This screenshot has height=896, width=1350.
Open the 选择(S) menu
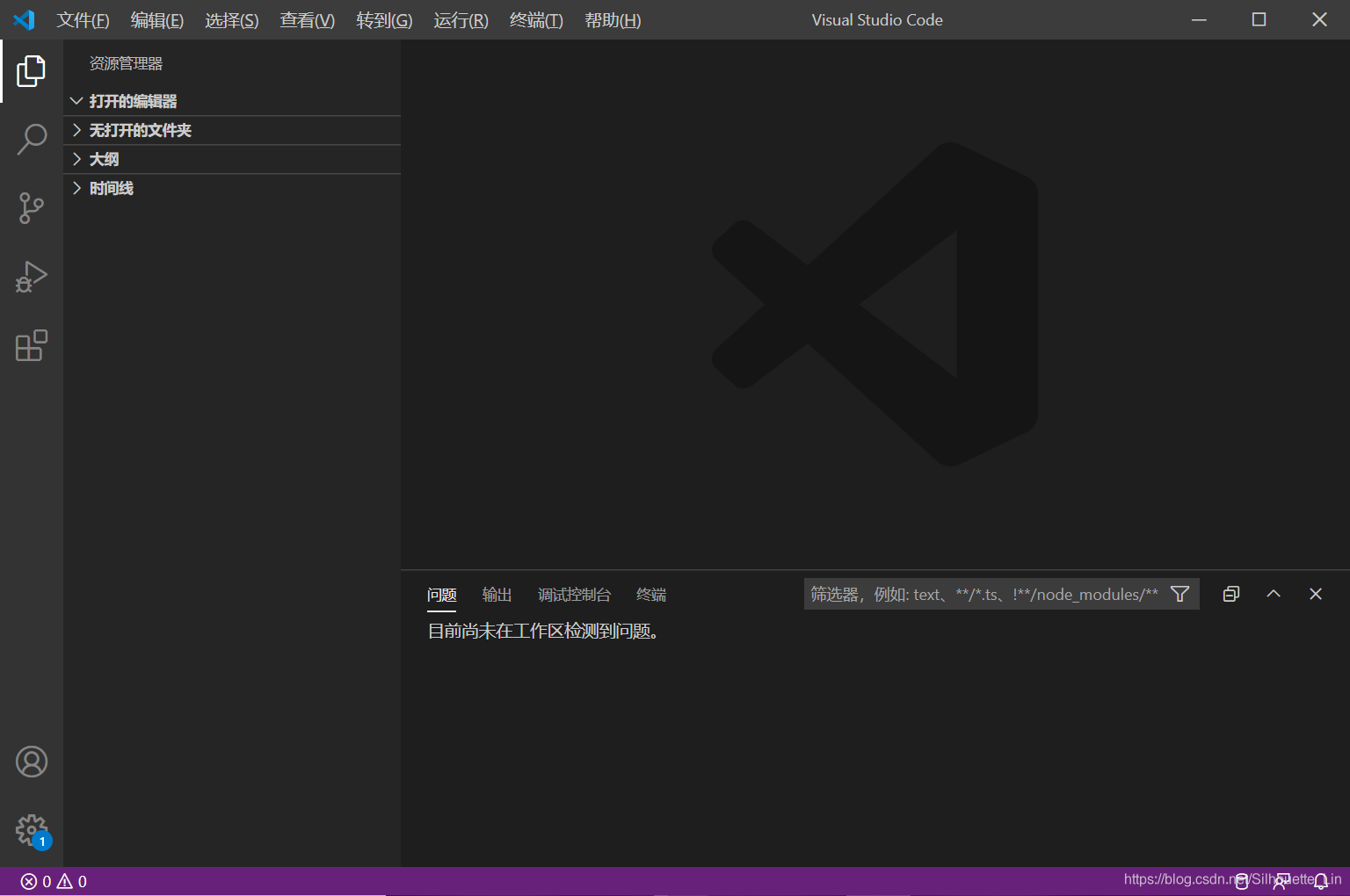tap(232, 20)
